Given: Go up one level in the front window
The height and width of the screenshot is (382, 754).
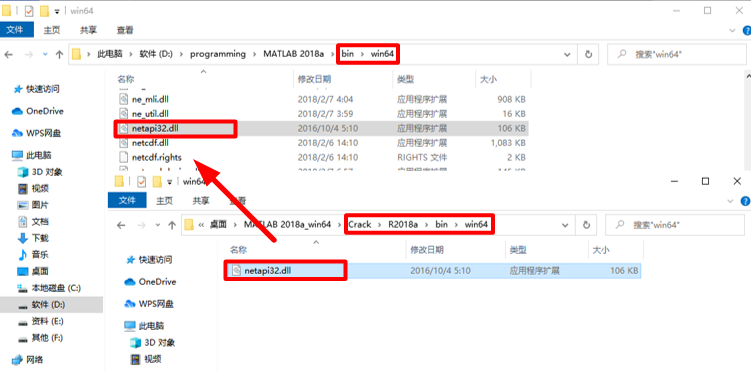Looking at the screenshot, I should (172, 225).
